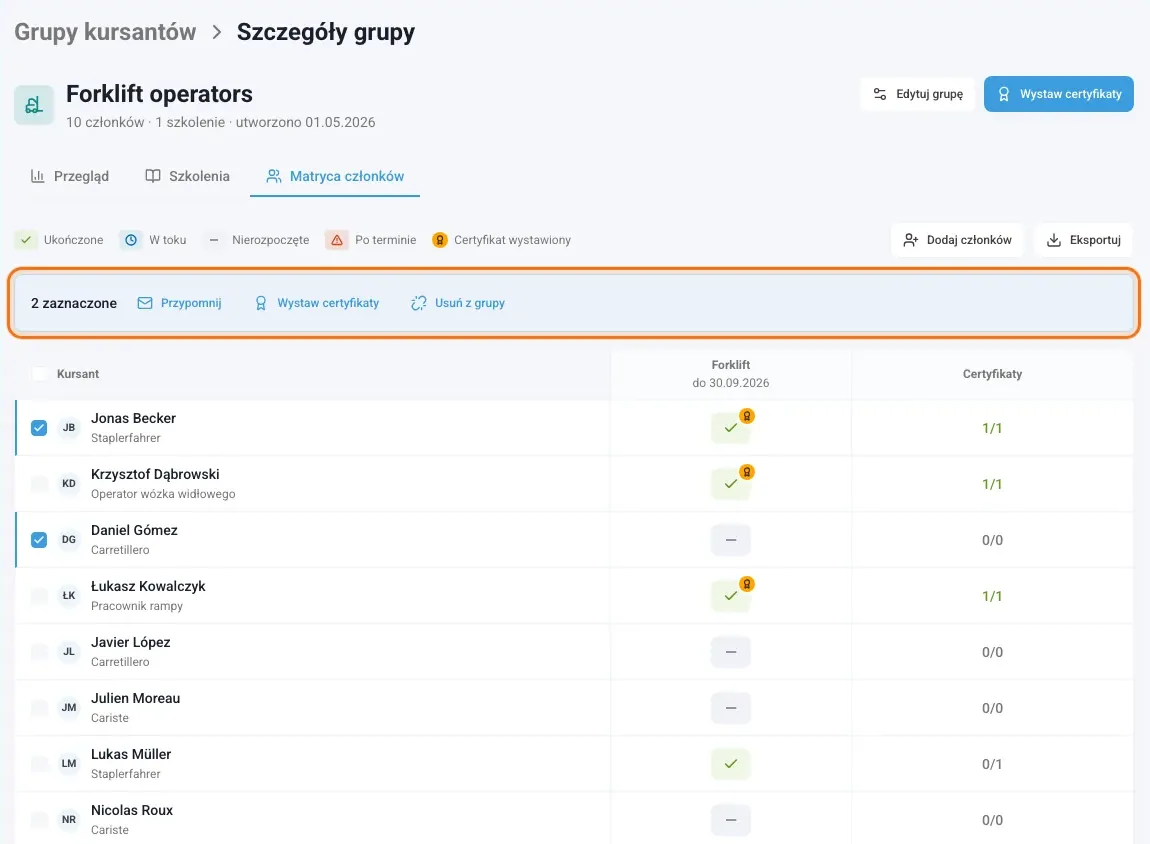Click the JB avatar of Jonas Becker
This screenshot has width=1150, height=844.
click(69, 427)
